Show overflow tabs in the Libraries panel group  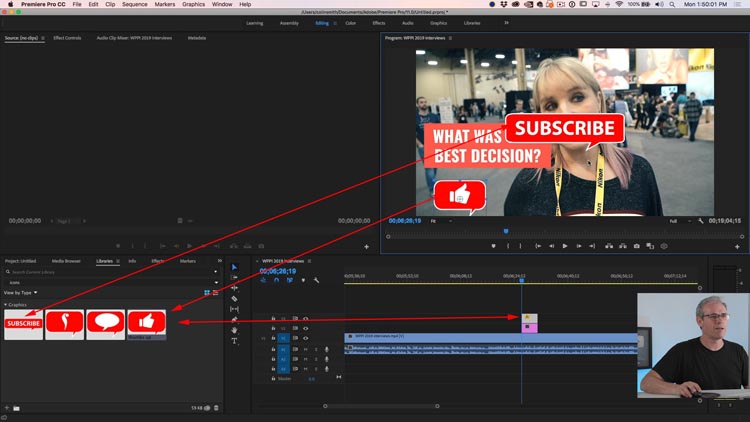(220, 261)
